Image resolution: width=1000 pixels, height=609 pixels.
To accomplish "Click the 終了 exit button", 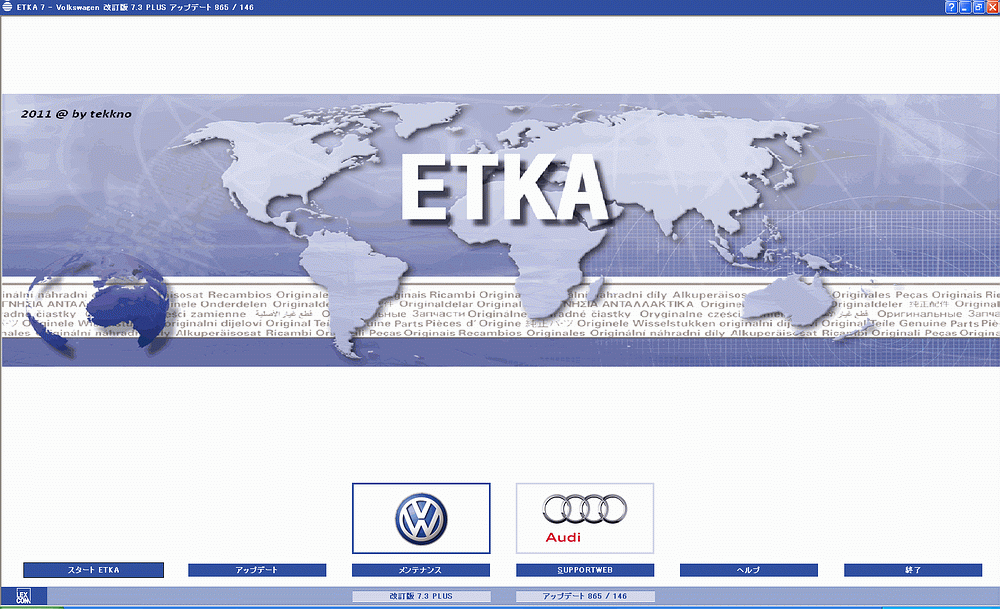I will point(913,570).
